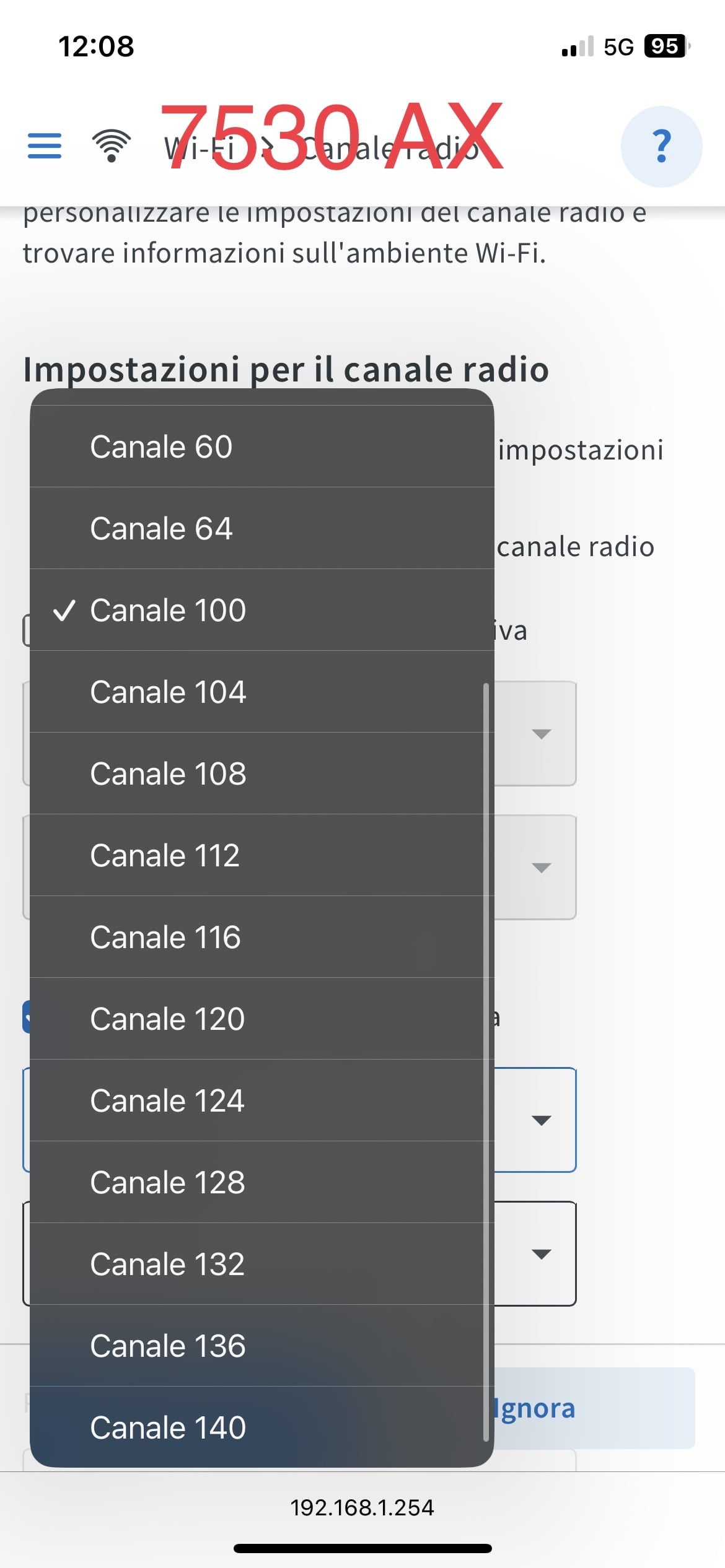Tap the 5G indicator in the status bar
Viewport: 725px width, 1568px height.
pos(620,45)
